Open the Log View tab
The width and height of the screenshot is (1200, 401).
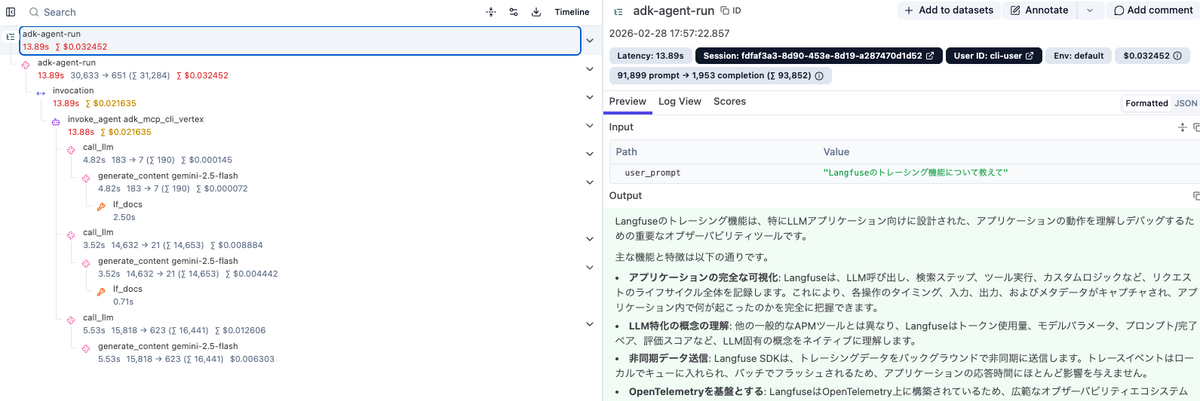[680, 101]
